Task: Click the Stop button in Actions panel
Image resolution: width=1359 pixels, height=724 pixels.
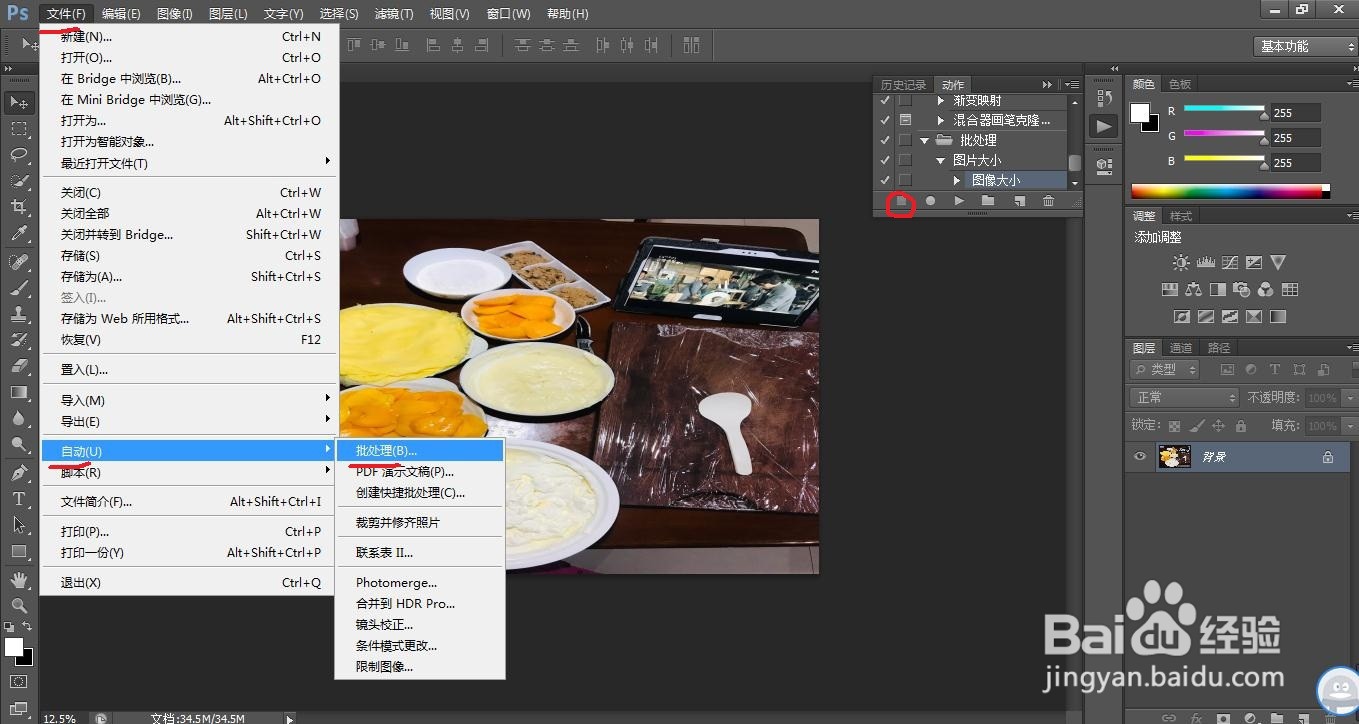Action: click(x=901, y=201)
